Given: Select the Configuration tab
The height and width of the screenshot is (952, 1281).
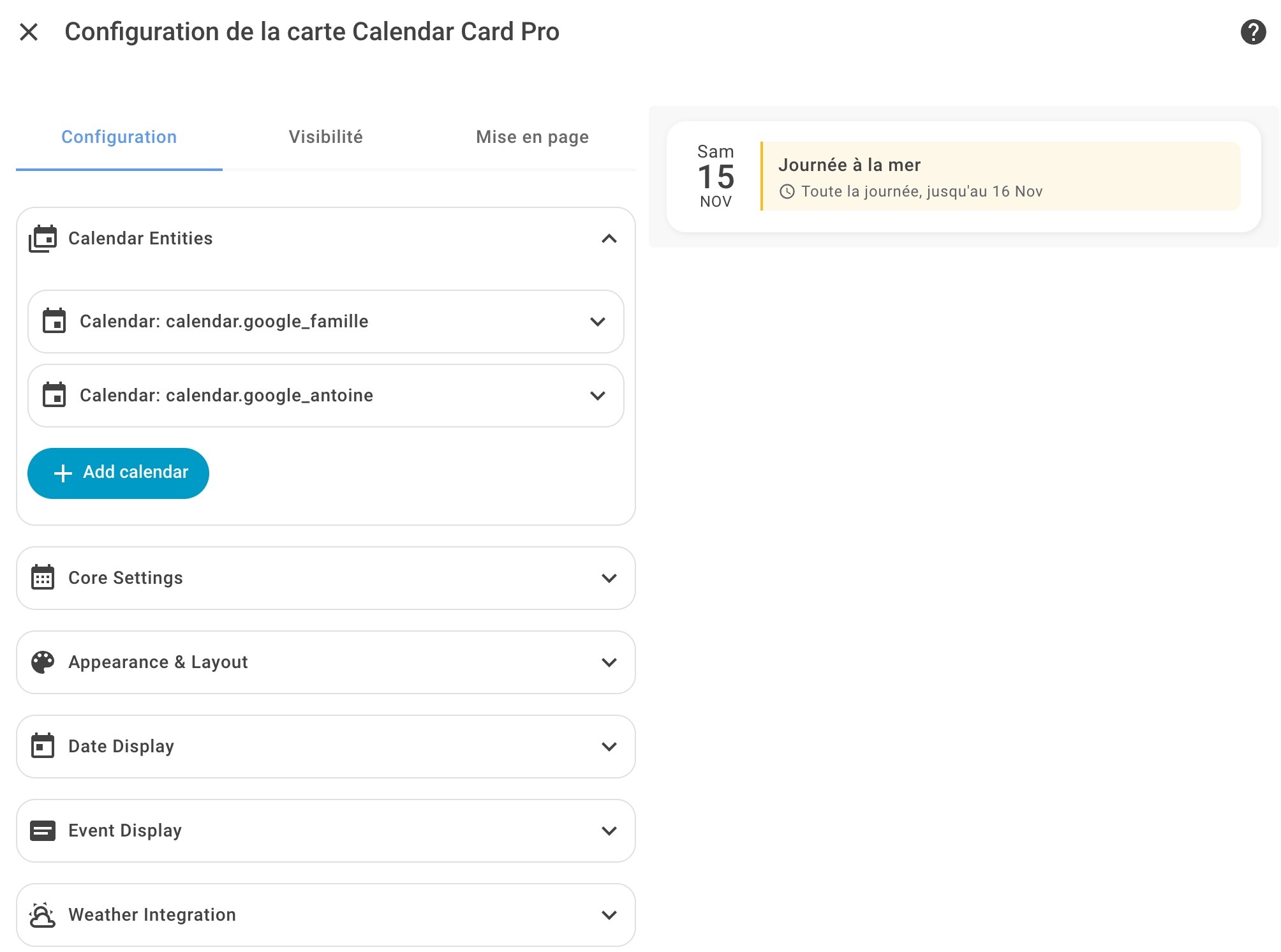Looking at the screenshot, I should tap(119, 137).
